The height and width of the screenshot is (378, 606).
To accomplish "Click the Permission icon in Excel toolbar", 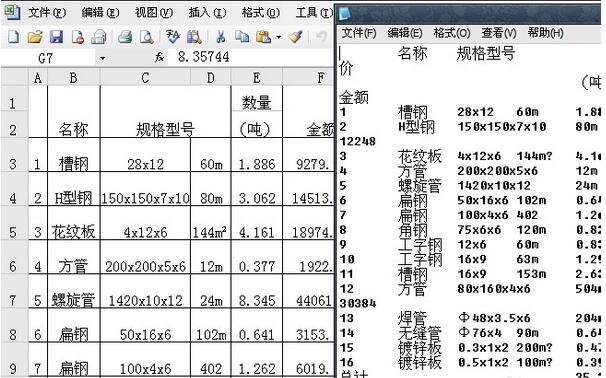I will (x=78, y=37).
